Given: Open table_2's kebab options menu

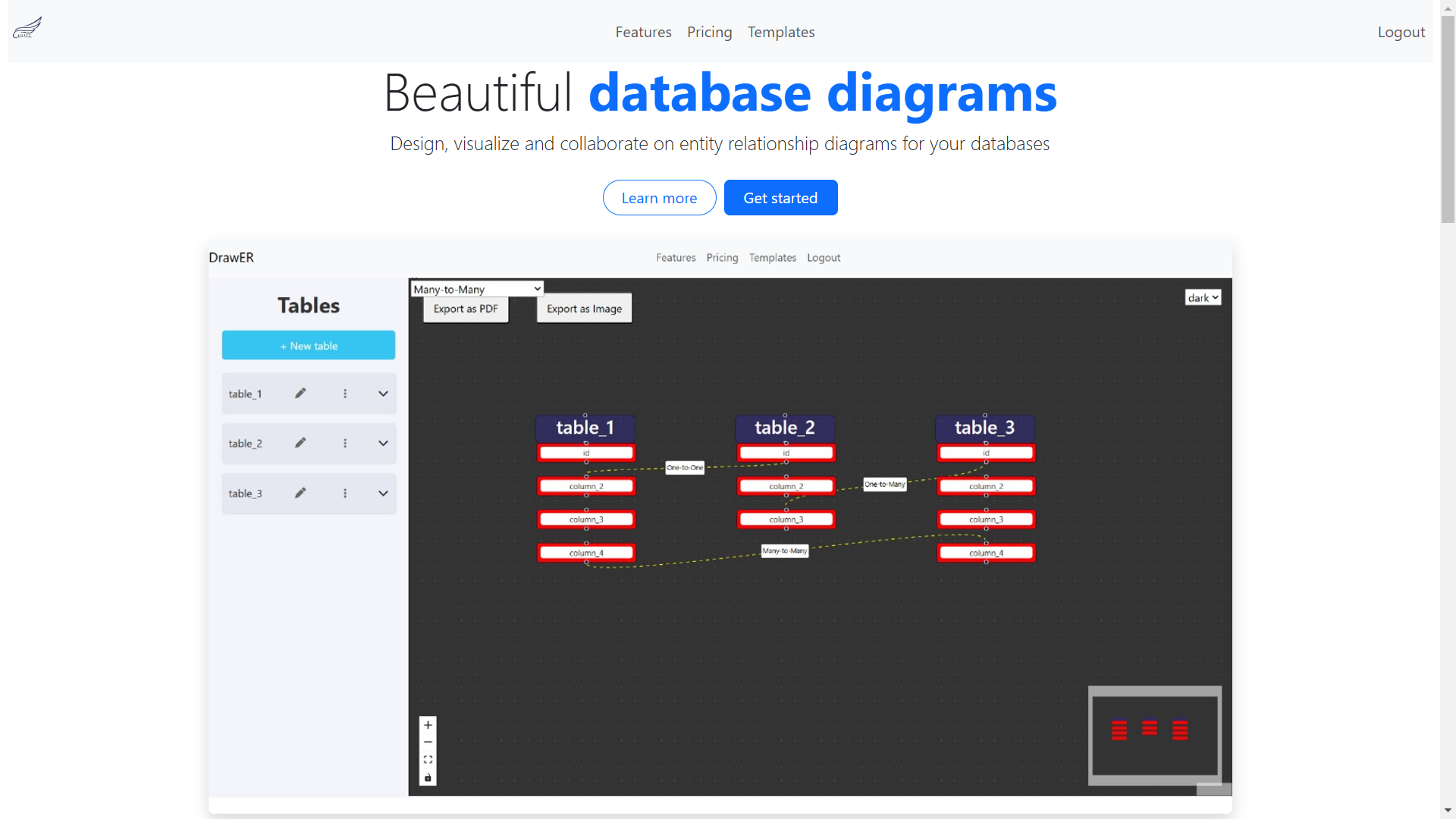Looking at the screenshot, I should click(346, 443).
